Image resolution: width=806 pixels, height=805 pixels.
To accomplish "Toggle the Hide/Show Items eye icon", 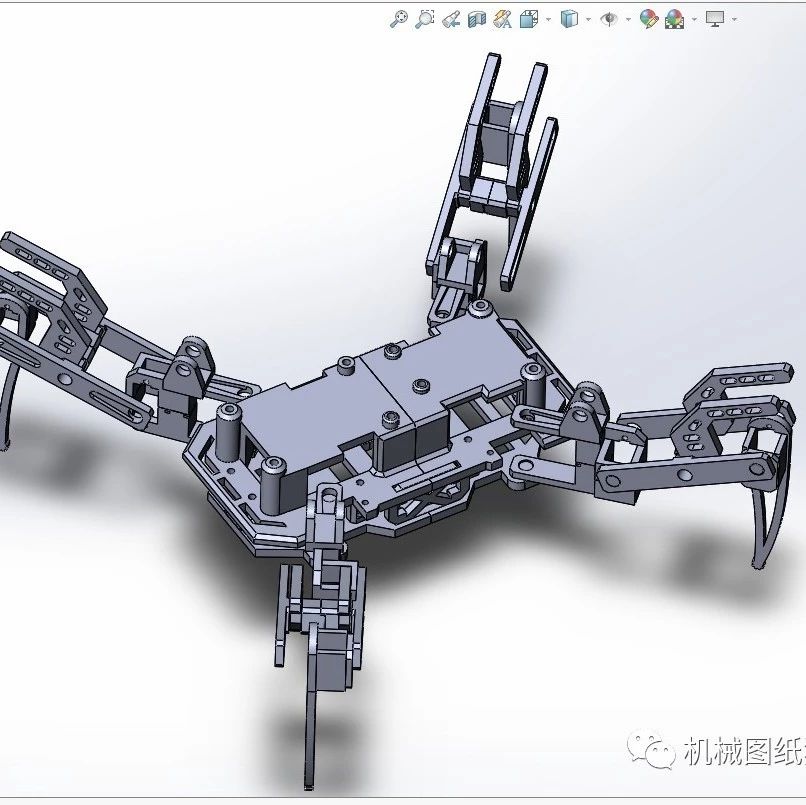I will pyautogui.click(x=609, y=20).
